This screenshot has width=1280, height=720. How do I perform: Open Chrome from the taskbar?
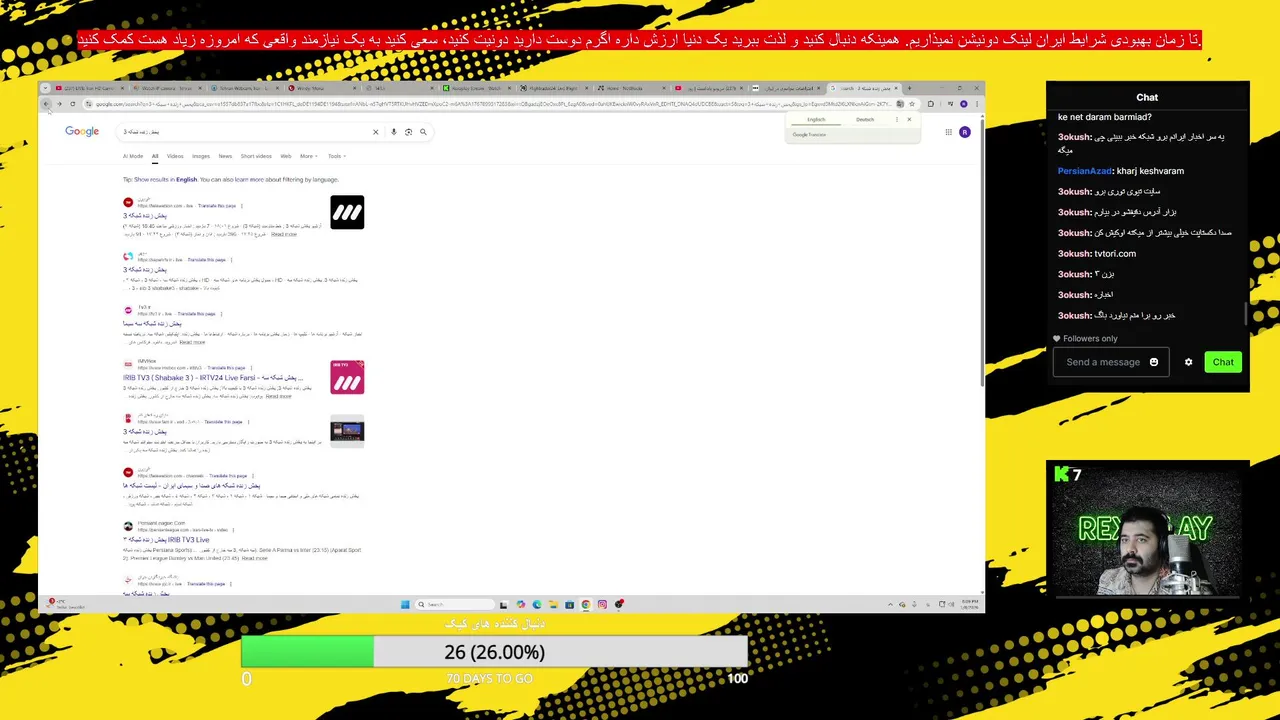point(586,604)
